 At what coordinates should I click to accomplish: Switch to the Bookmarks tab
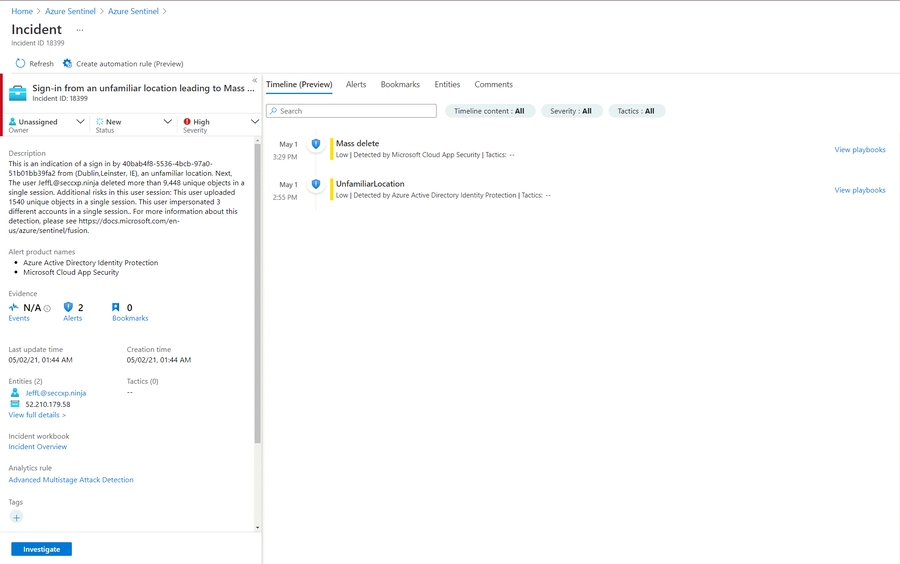point(400,84)
